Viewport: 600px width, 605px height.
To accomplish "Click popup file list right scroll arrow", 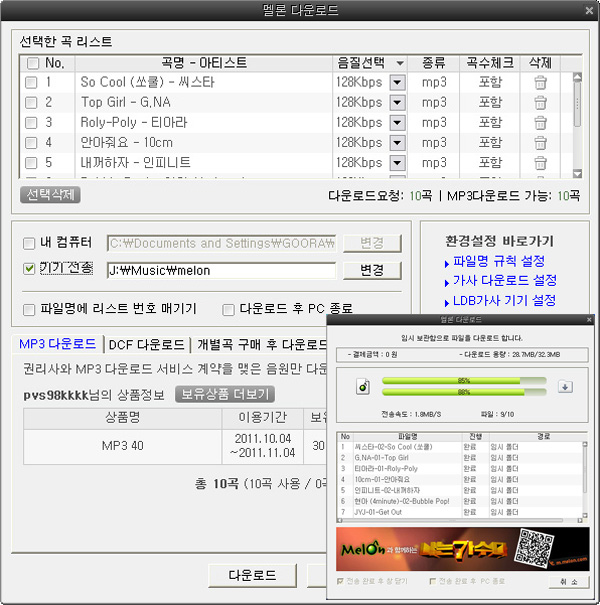I will (x=580, y=520).
